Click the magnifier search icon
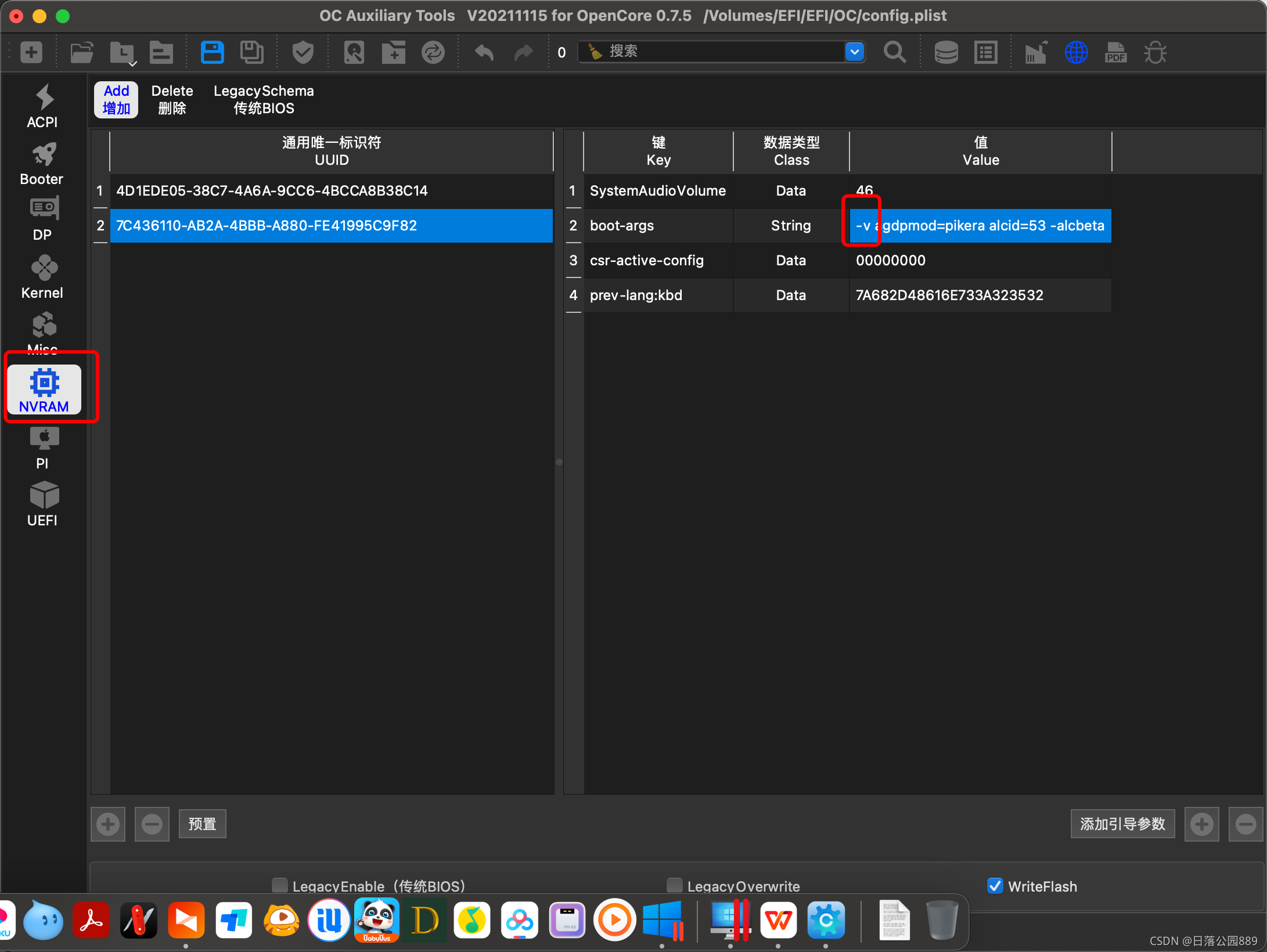Screen dimensions: 1267x952 point(894,52)
